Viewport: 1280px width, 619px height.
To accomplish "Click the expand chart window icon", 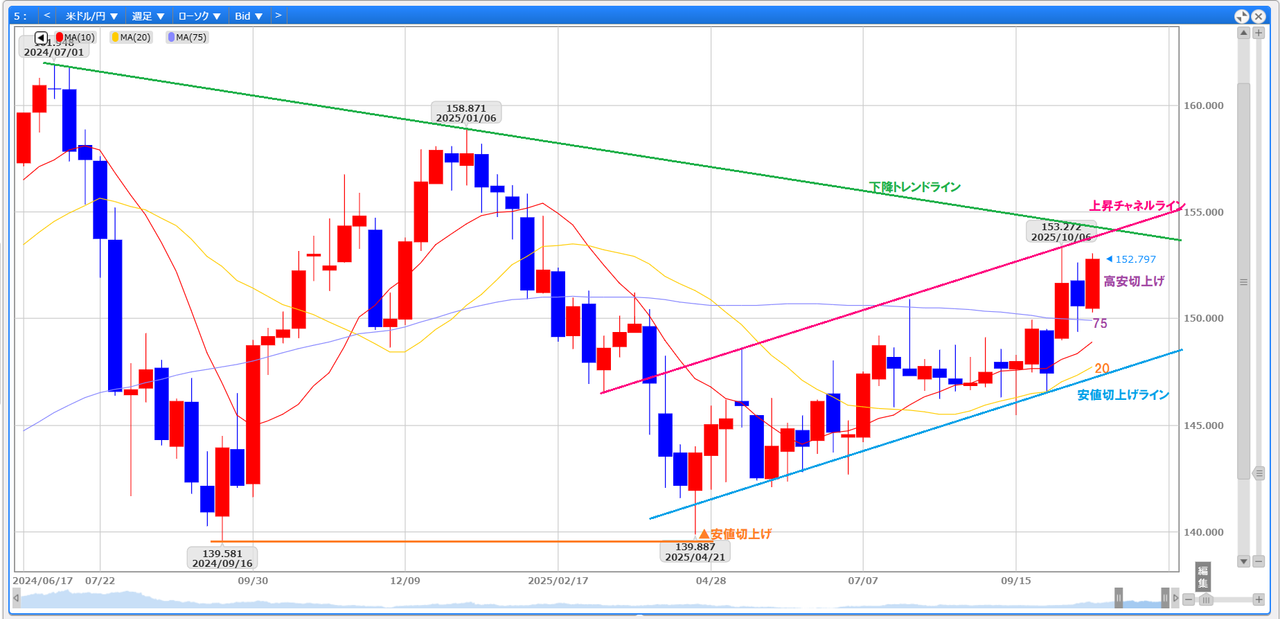I will pos(1241,16).
